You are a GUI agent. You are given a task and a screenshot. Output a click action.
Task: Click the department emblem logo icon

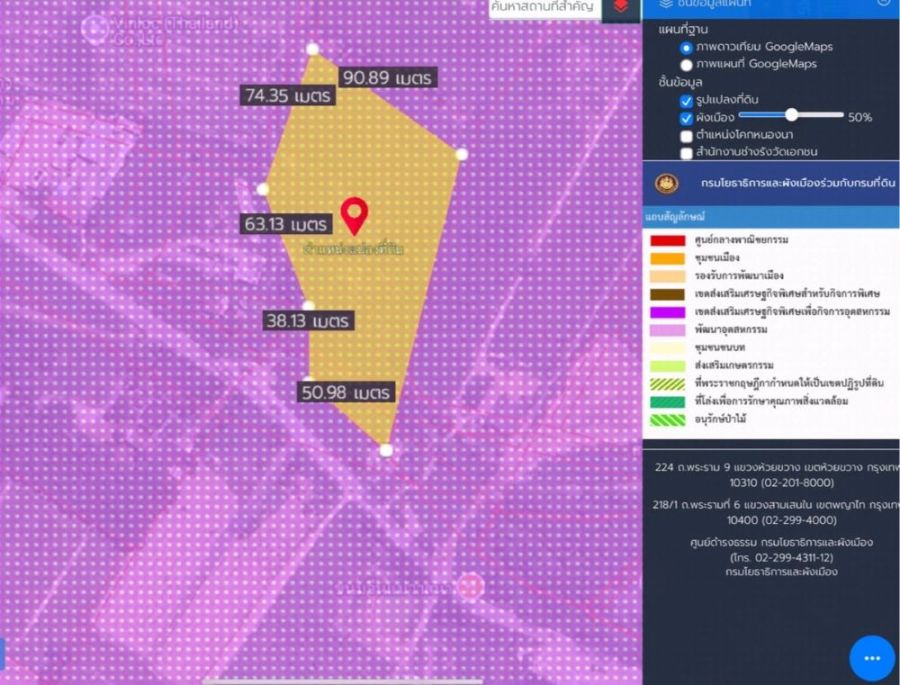click(x=665, y=184)
